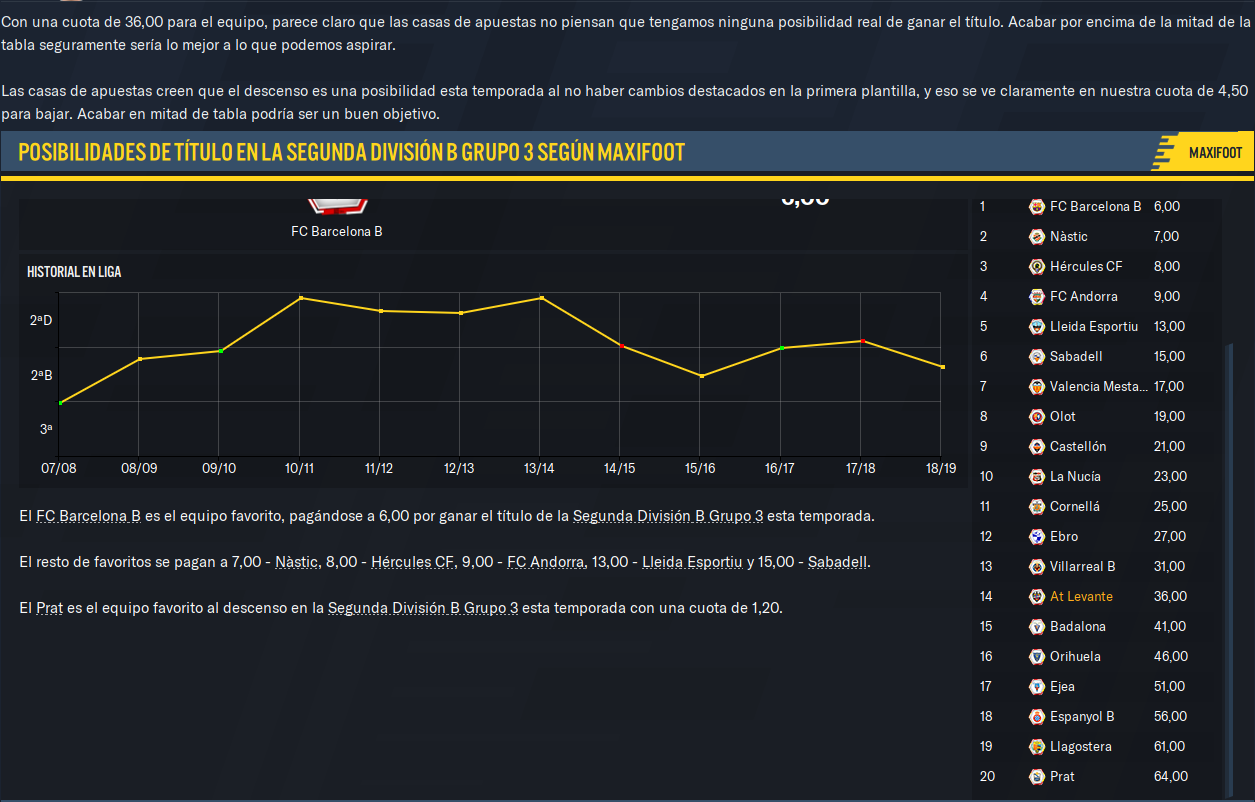
Task: Click the 36,00 odds value for At Levante
Action: (1171, 597)
